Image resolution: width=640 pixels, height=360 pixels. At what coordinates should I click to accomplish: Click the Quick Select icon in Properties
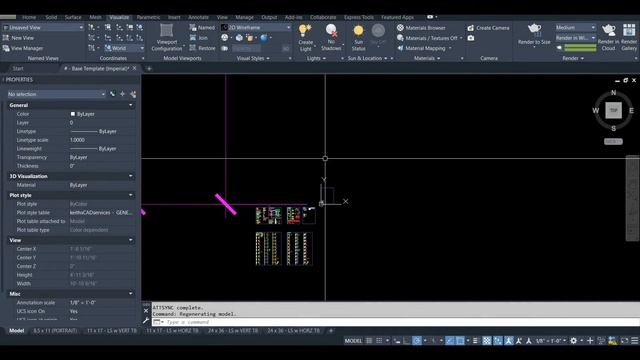pyautogui.click(x=133, y=94)
